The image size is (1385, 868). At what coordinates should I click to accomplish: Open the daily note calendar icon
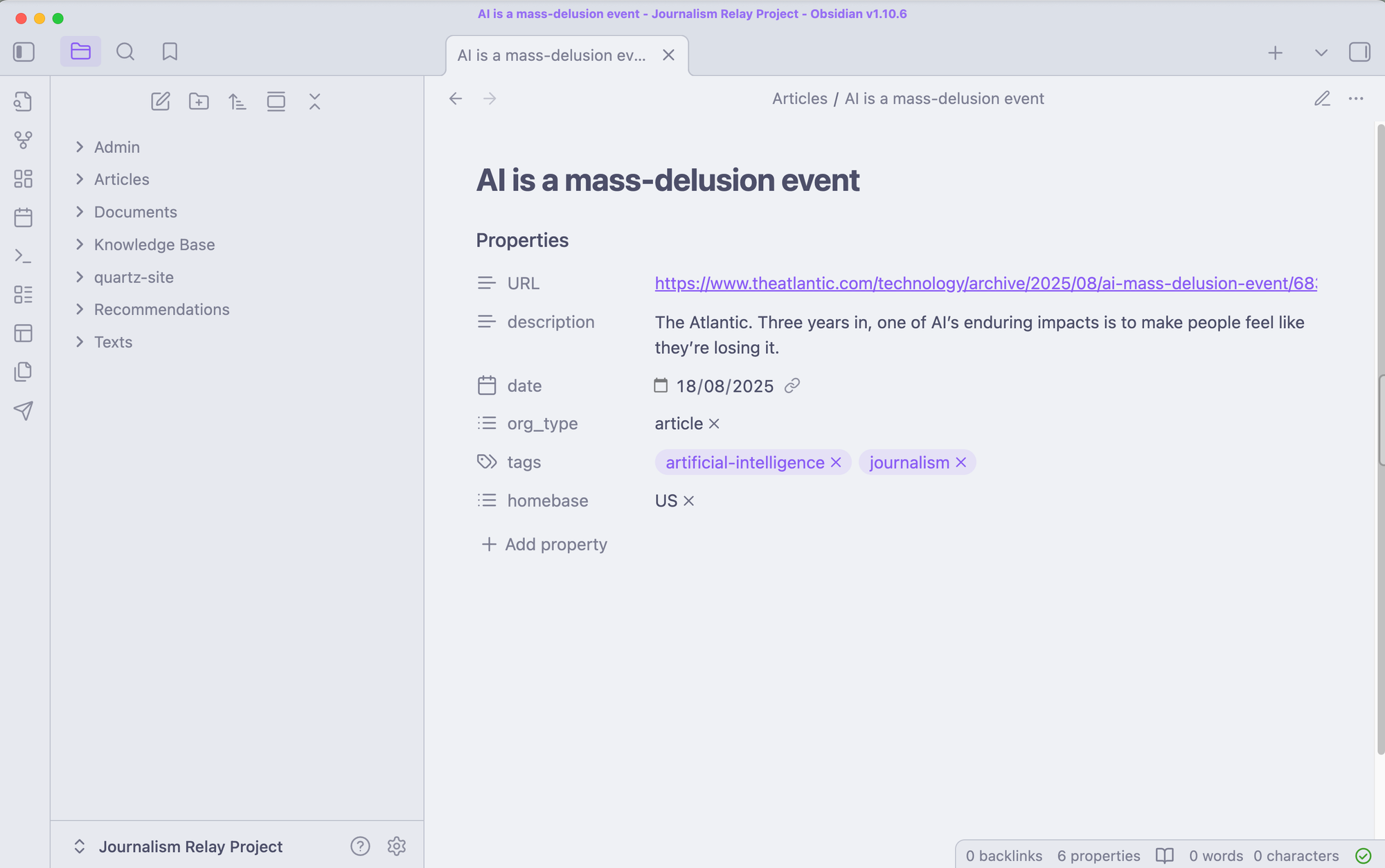[x=23, y=218]
